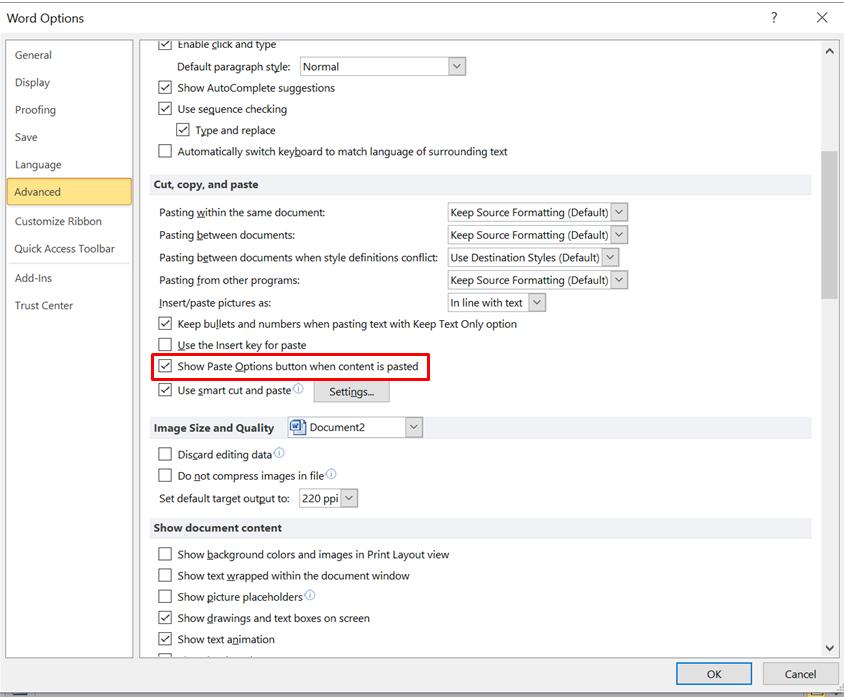This screenshot has width=844, height=697.
Task: Enable Automatically switch keyboard to match language
Action: [165, 151]
